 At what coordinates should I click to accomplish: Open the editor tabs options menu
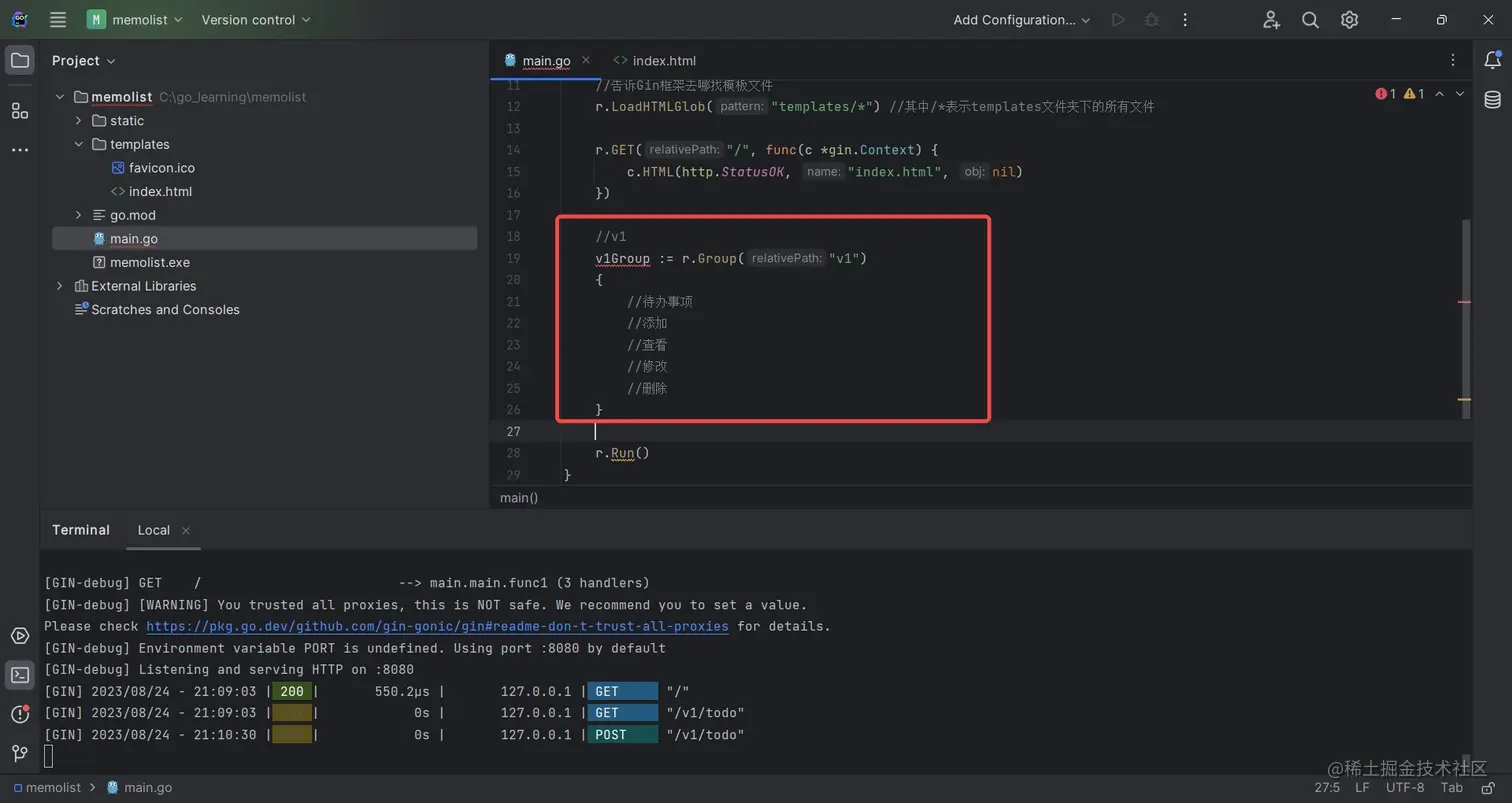tap(1453, 61)
